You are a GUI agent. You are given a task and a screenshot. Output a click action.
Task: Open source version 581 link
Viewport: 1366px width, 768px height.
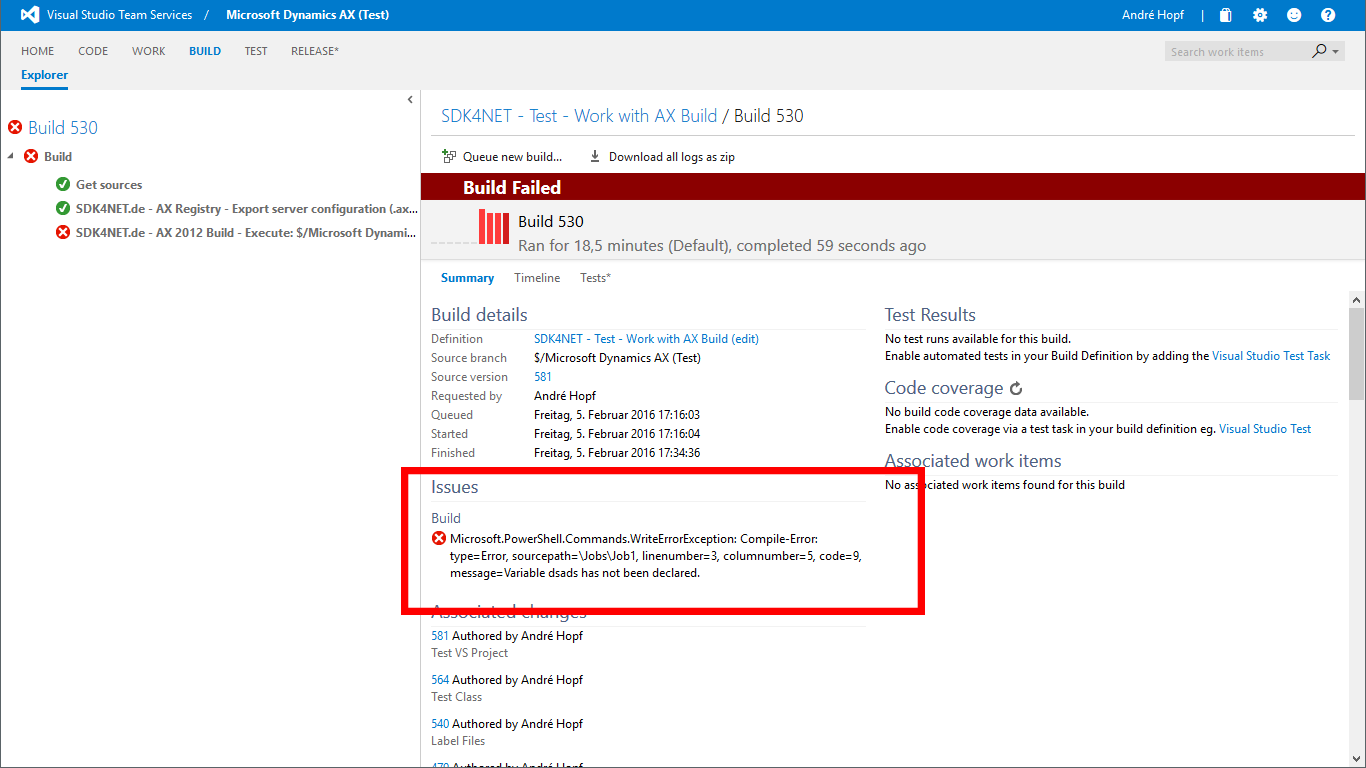pyautogui.click(x=543, y=377)
